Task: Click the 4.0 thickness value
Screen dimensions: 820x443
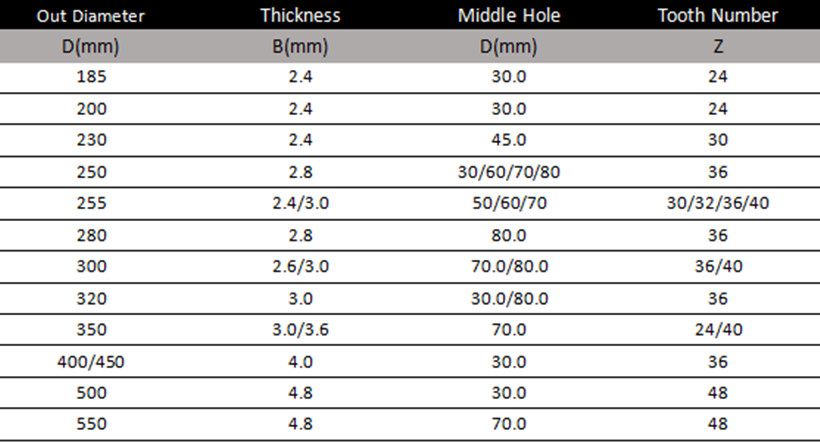Action: (300, 362)
